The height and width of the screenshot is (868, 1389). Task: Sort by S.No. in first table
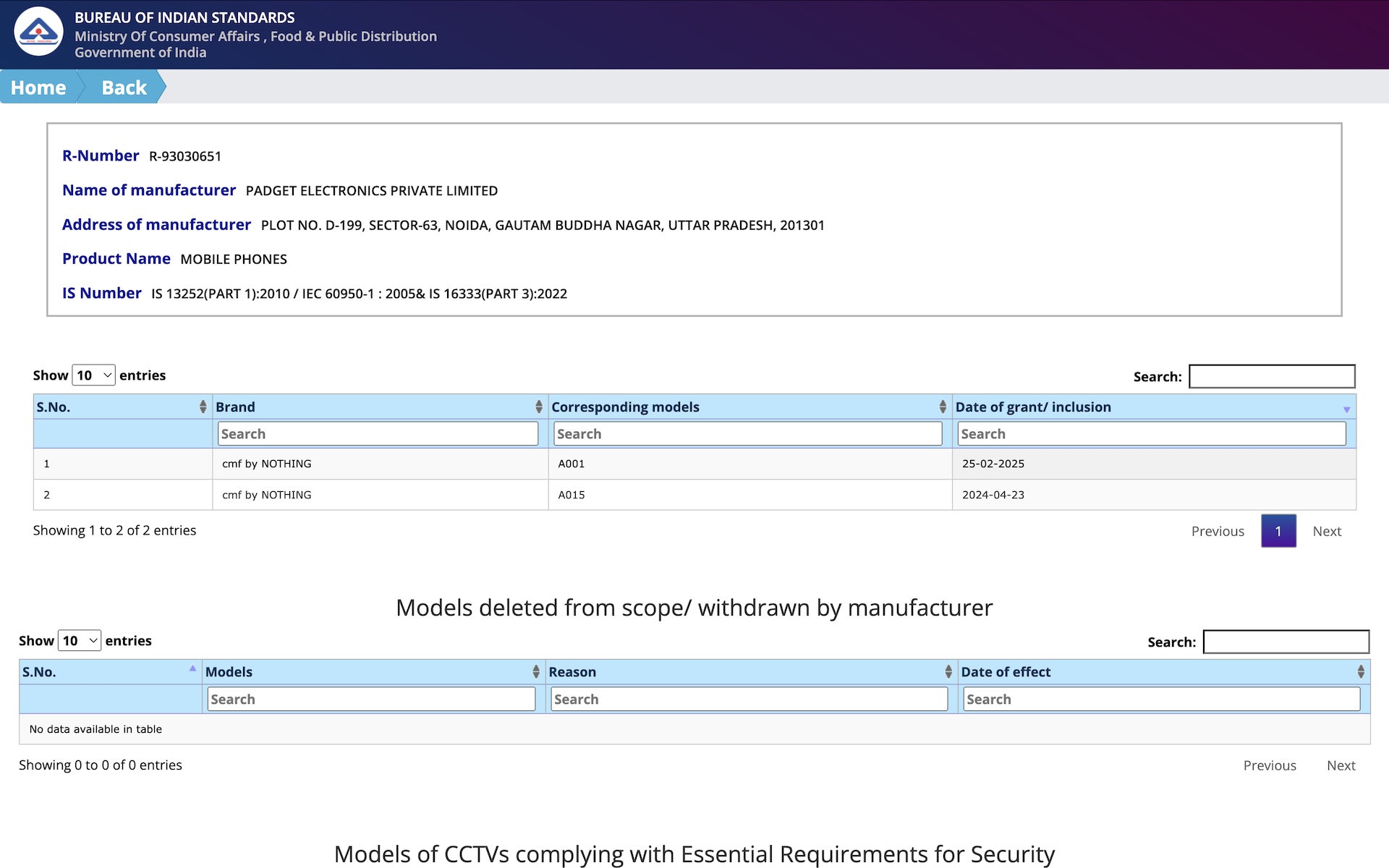[203, 407]
